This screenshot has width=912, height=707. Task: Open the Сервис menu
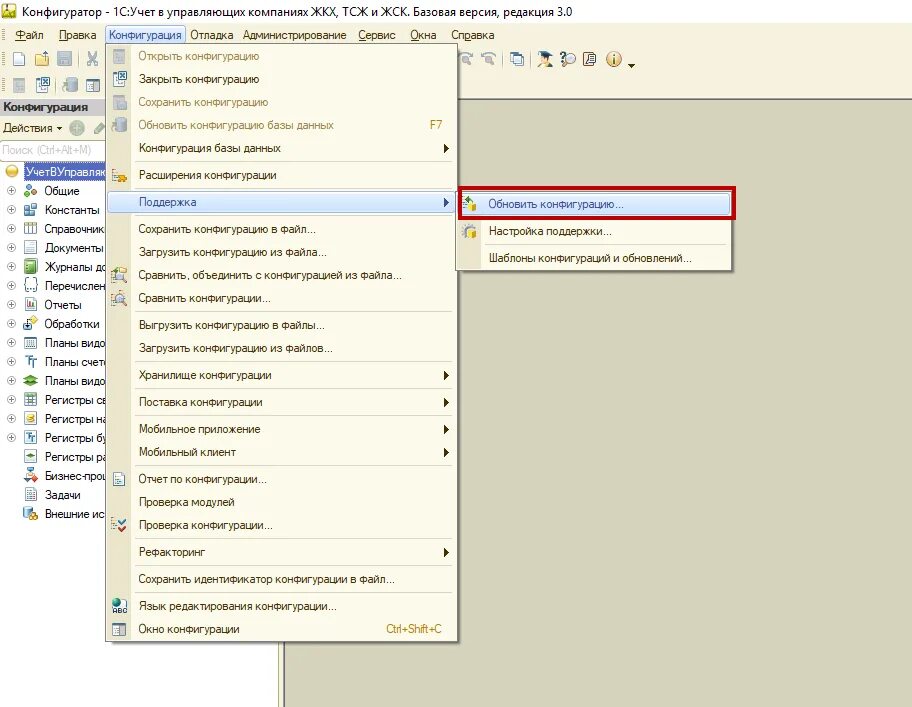376,35
